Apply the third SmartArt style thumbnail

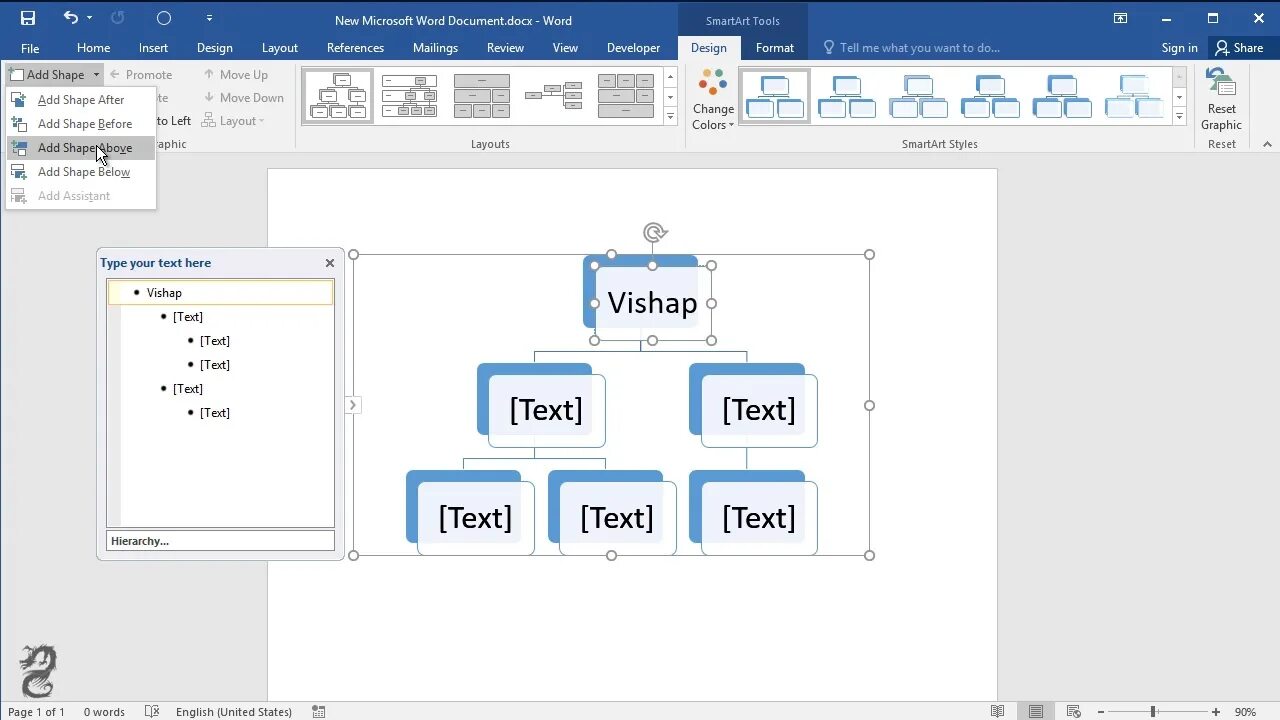(919, 96)
